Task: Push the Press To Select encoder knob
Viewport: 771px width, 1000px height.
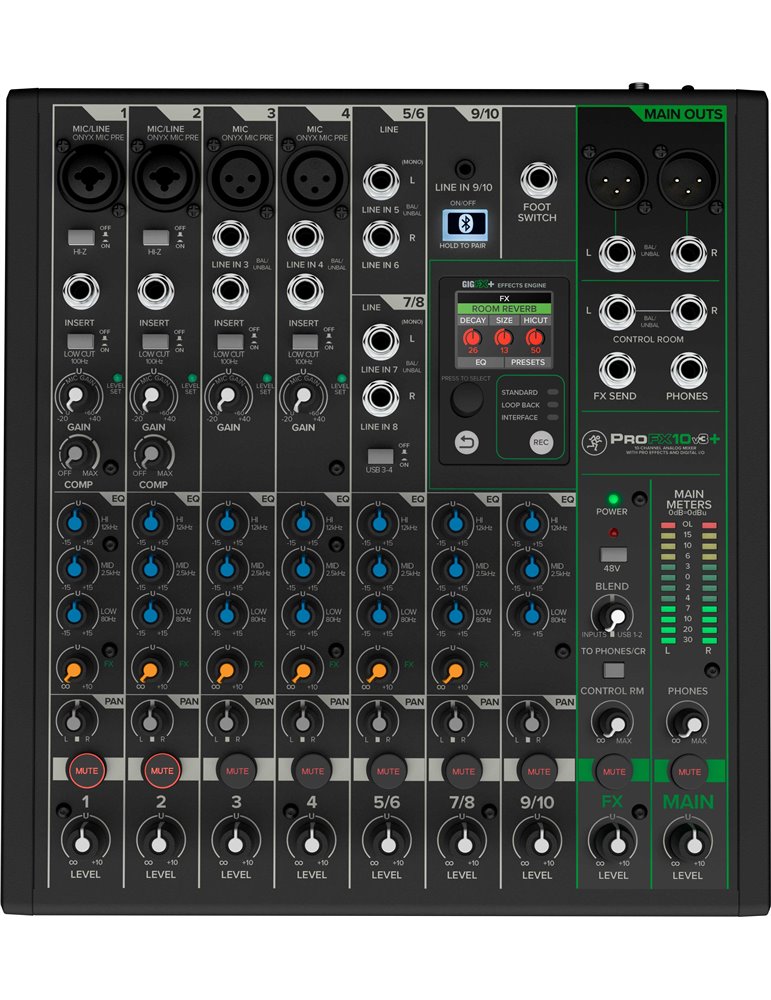Action: [467, 400]
